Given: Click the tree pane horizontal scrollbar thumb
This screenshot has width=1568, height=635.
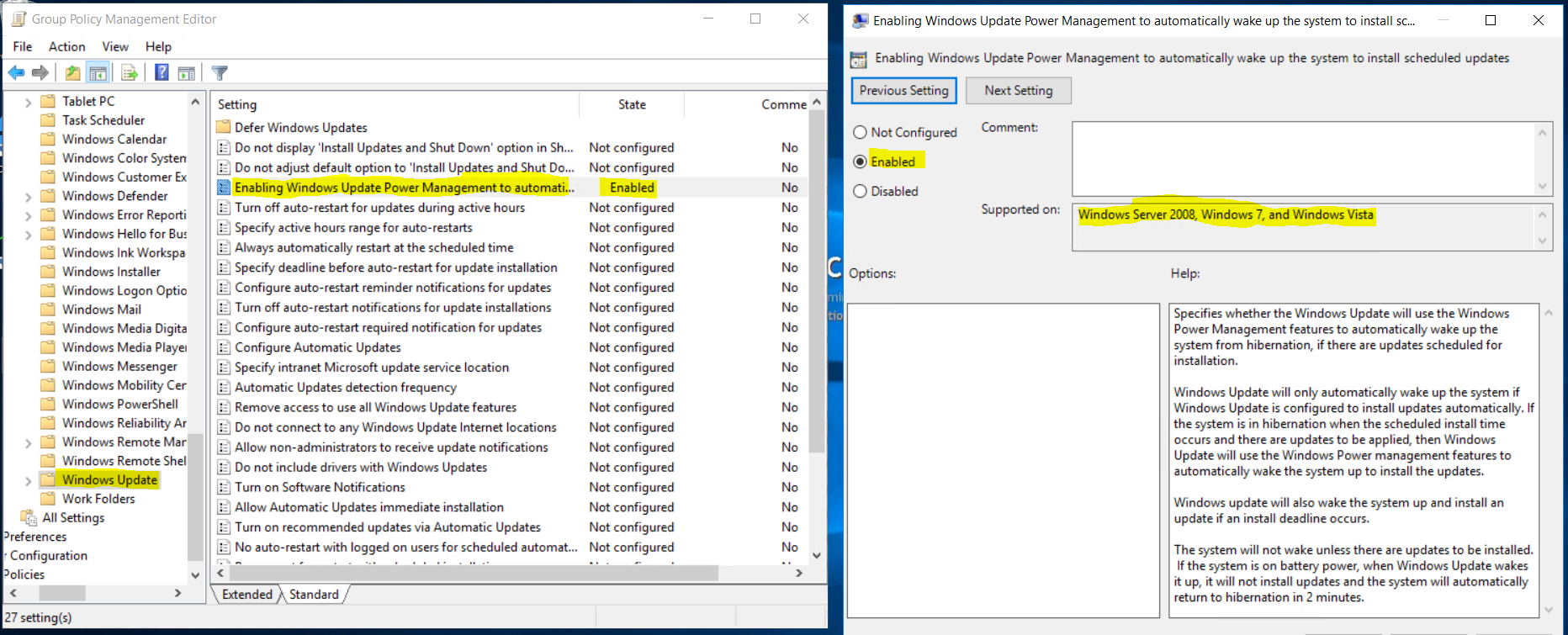Looking at the screenshot, I should pyautogui.click(x=61, y=593).
